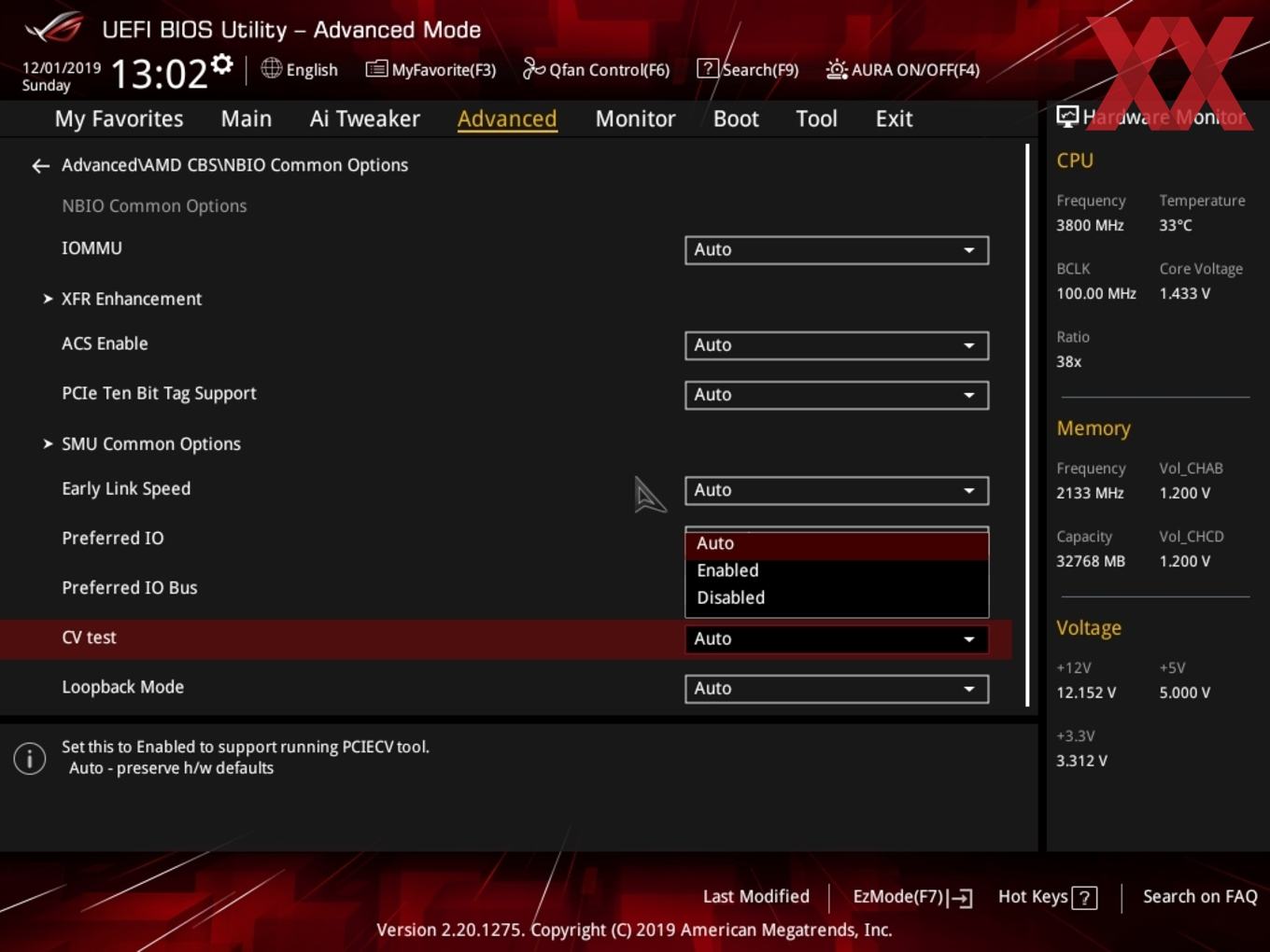Open the MyFavorite(F3) list icon
This screenshot has height=952, width=1270.
point(376,69)
